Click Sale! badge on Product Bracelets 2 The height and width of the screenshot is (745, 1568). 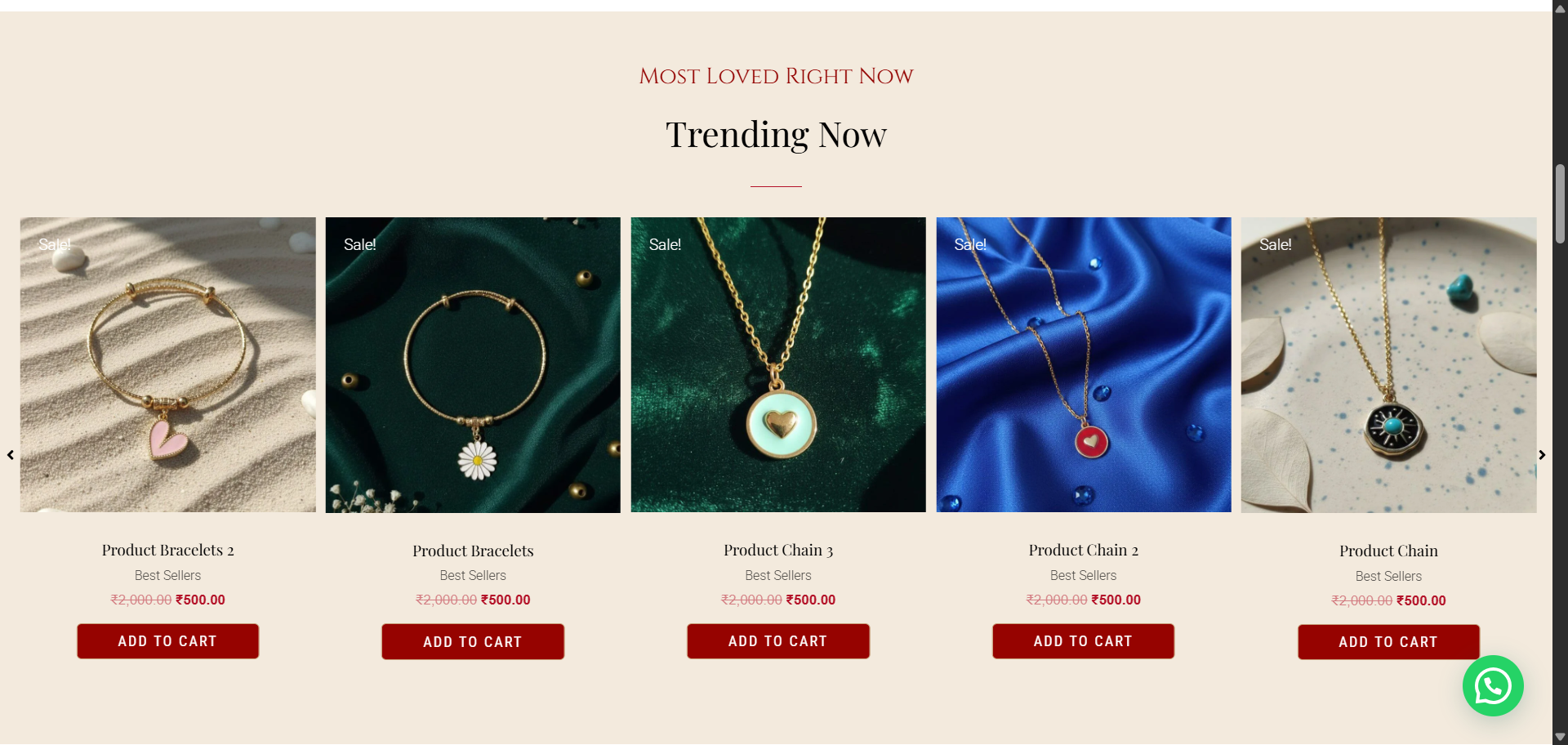55,244
